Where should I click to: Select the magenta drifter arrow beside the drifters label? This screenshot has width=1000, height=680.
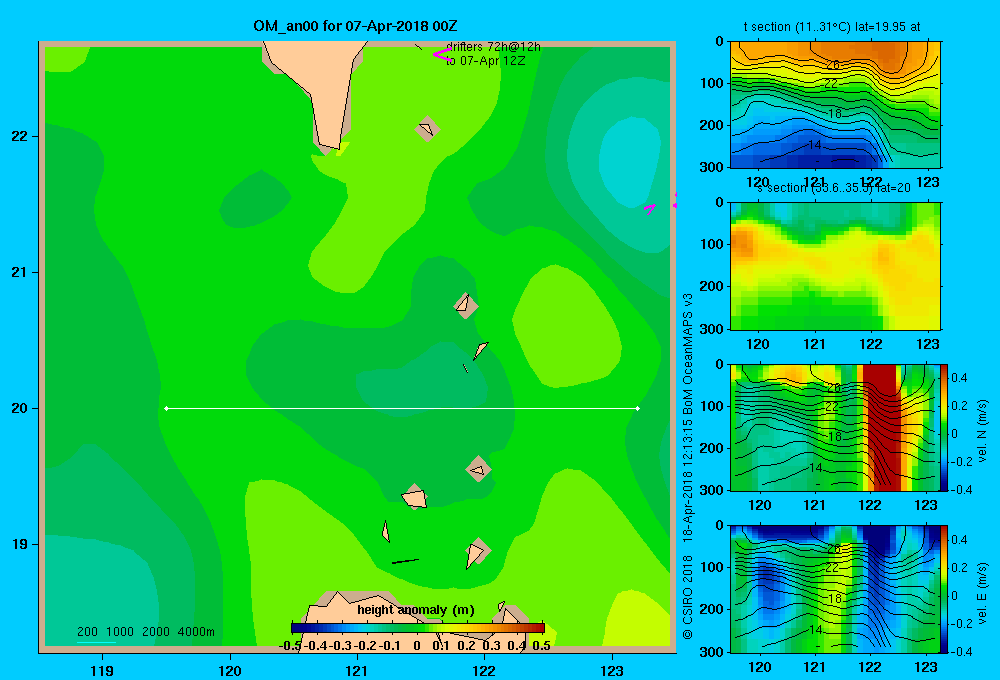pyautogui.click(x=441, y=54)
